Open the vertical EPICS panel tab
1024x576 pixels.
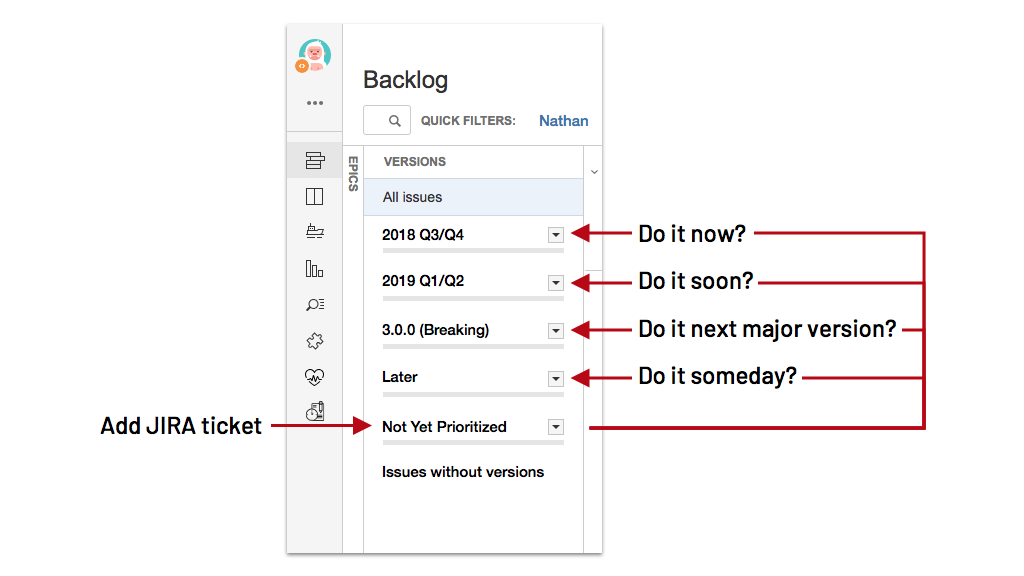point(353,174)
